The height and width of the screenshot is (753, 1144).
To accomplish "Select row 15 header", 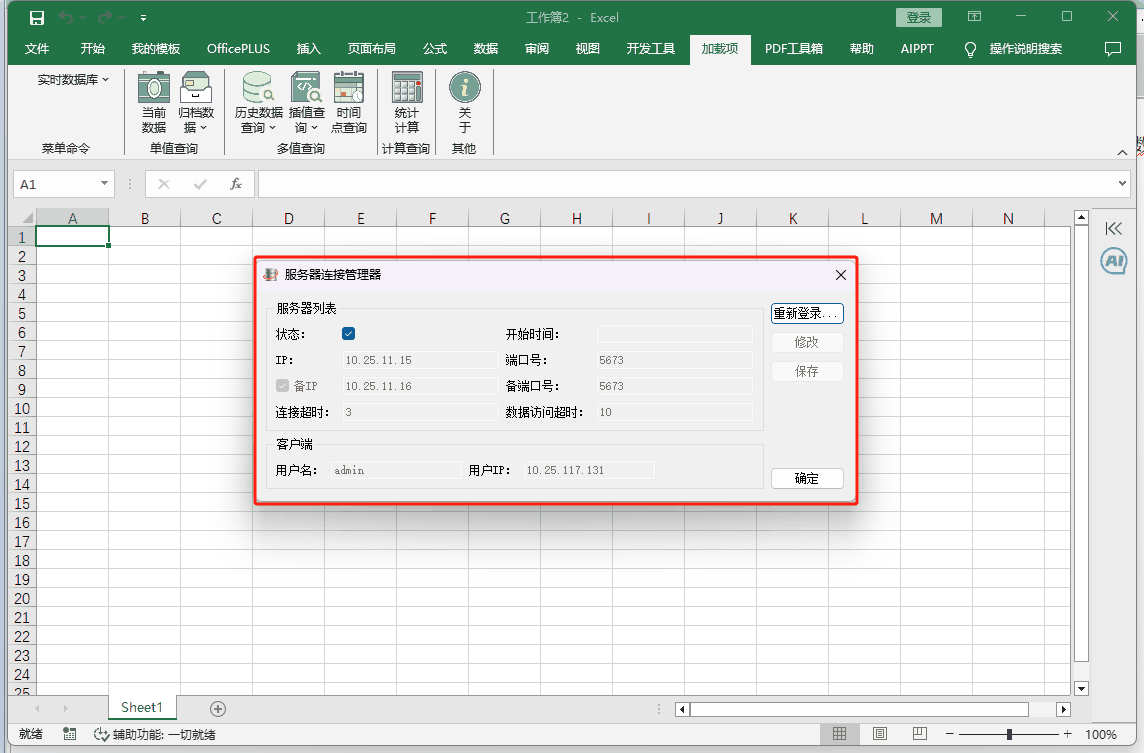I will [22, 503].
